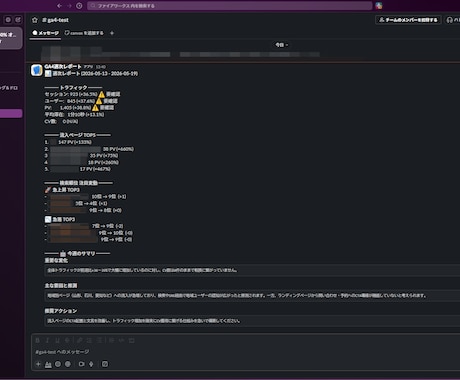Open the GA4週次レポート app name
460x380 pixels.
pyautogui.click(x=63, y=67)
